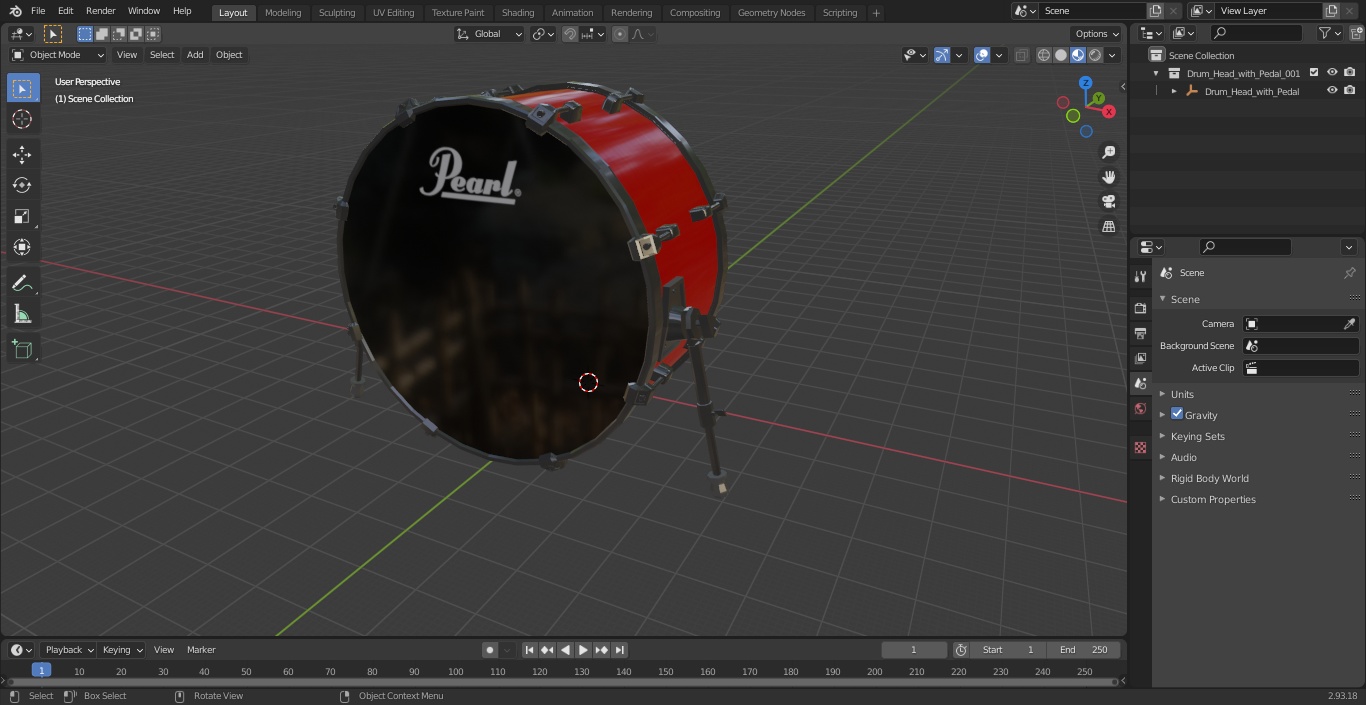Click the properties editor search field

(x=1245, y=247)
